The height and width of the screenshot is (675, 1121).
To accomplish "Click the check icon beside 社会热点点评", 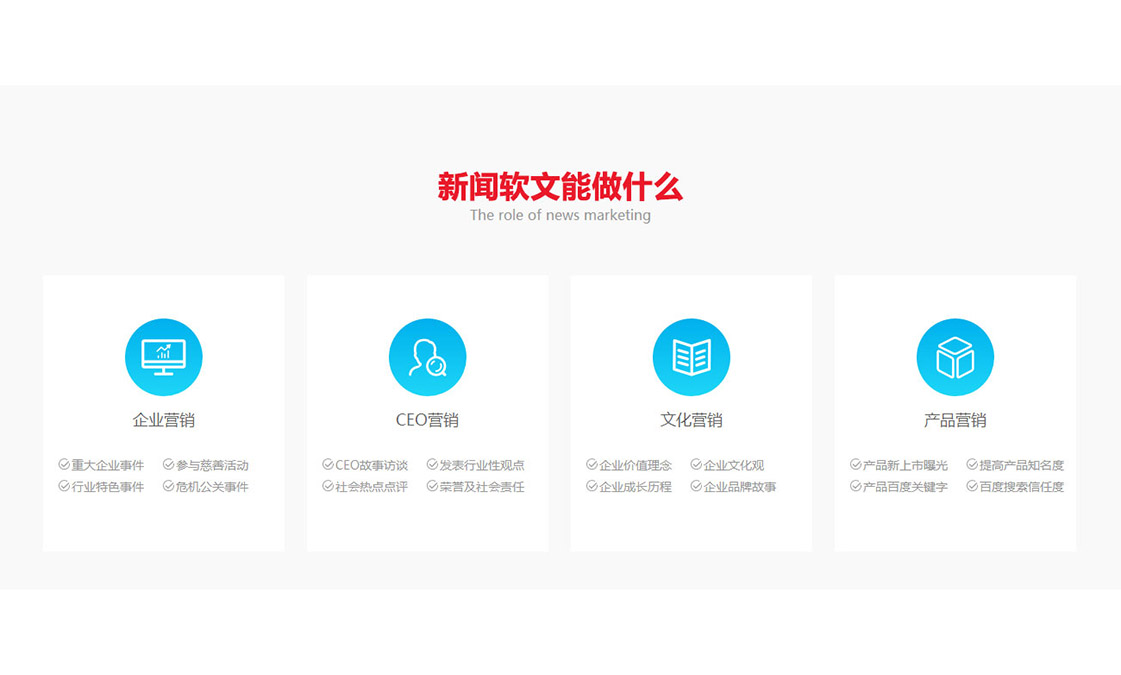I will [327, 486].
